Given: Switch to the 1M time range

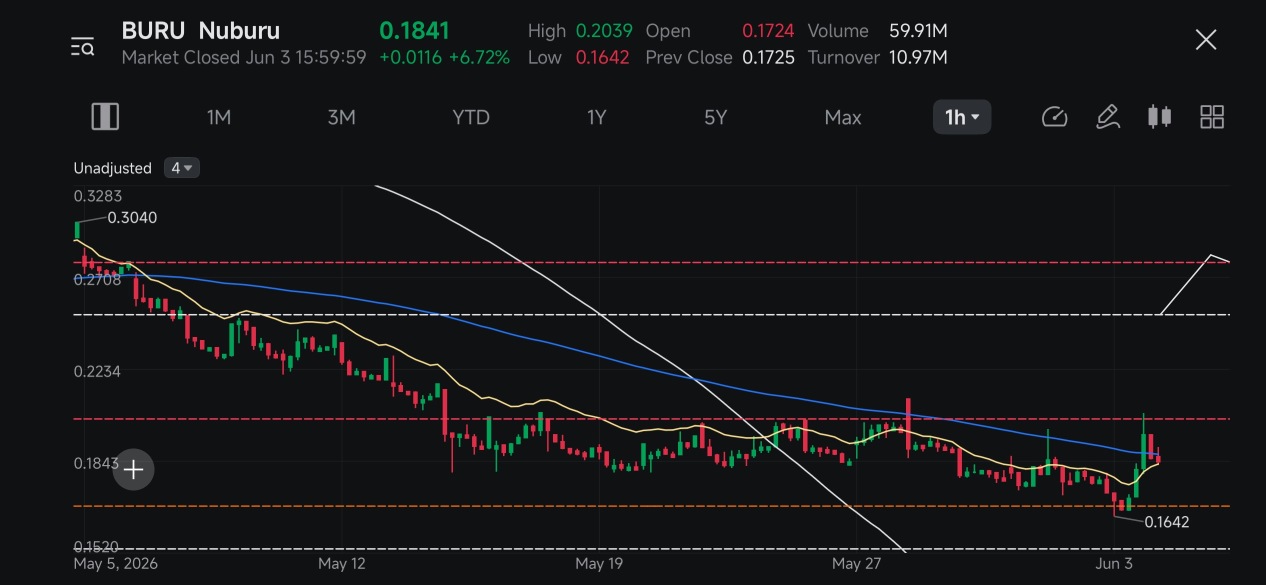Looking at the screenshot, I should tap(219, 117).
